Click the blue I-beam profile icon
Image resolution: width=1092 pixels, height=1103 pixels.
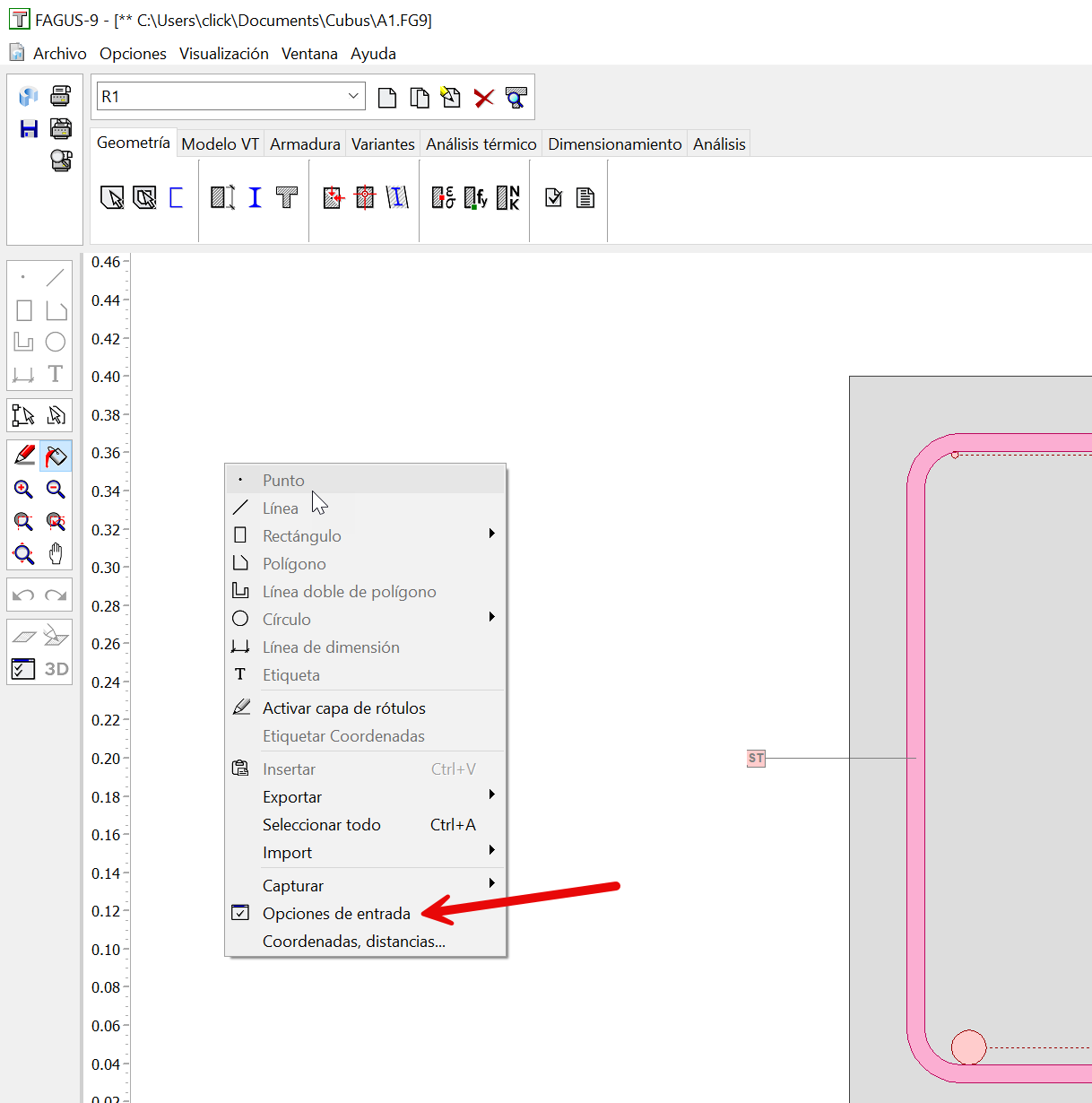(256, 198)
